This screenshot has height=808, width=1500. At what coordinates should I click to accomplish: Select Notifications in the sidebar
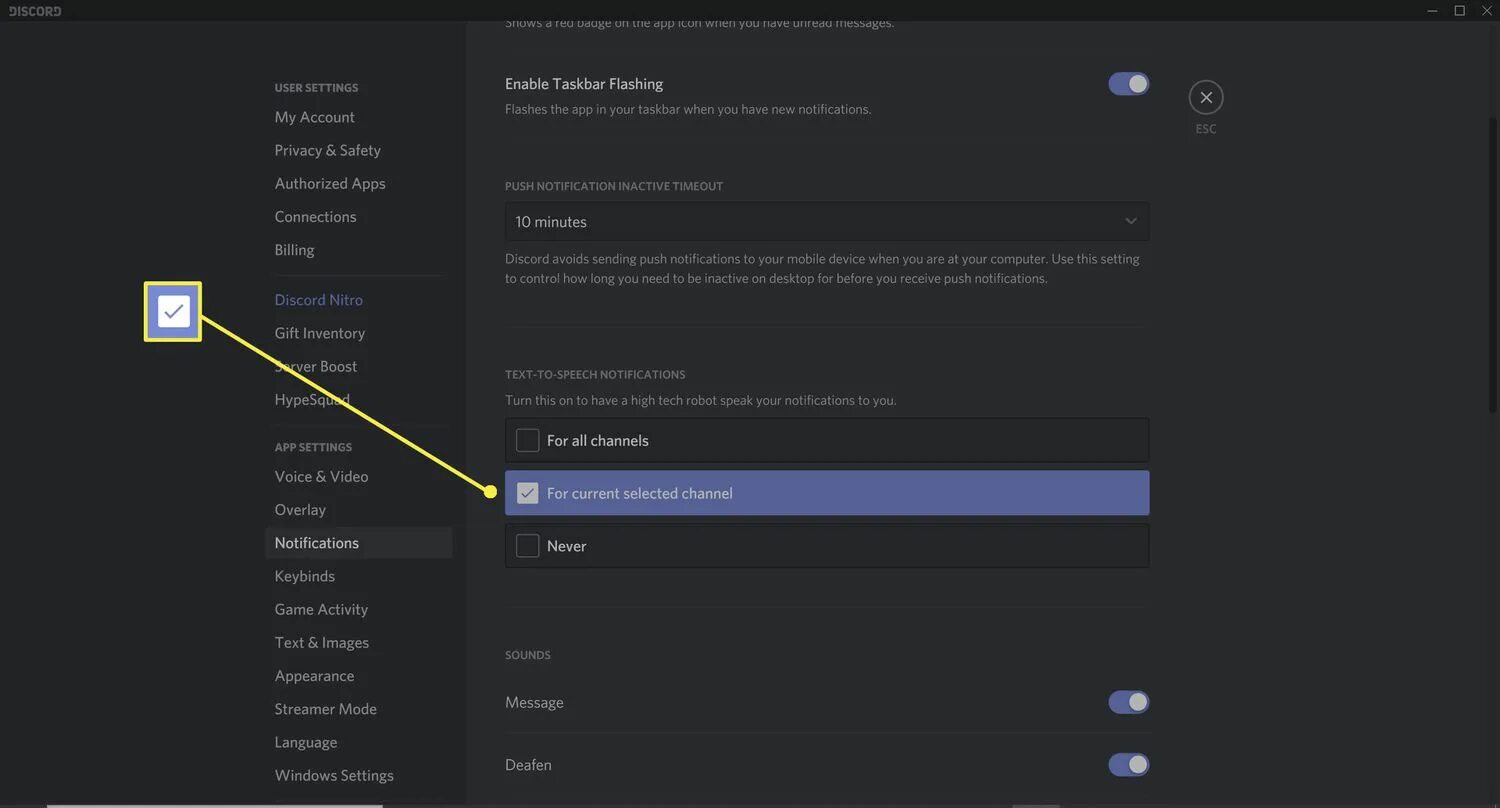[359, 543]
